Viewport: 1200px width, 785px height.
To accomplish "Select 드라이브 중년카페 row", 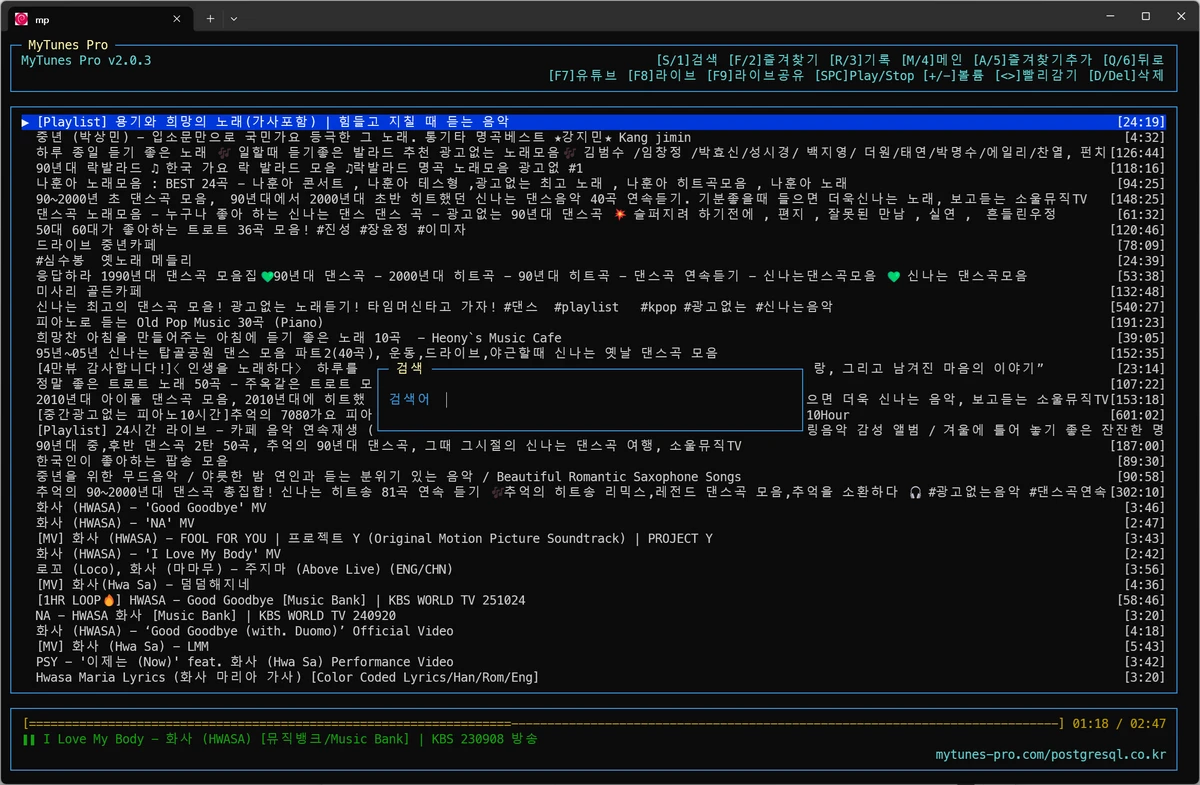I will click(593, 245).
